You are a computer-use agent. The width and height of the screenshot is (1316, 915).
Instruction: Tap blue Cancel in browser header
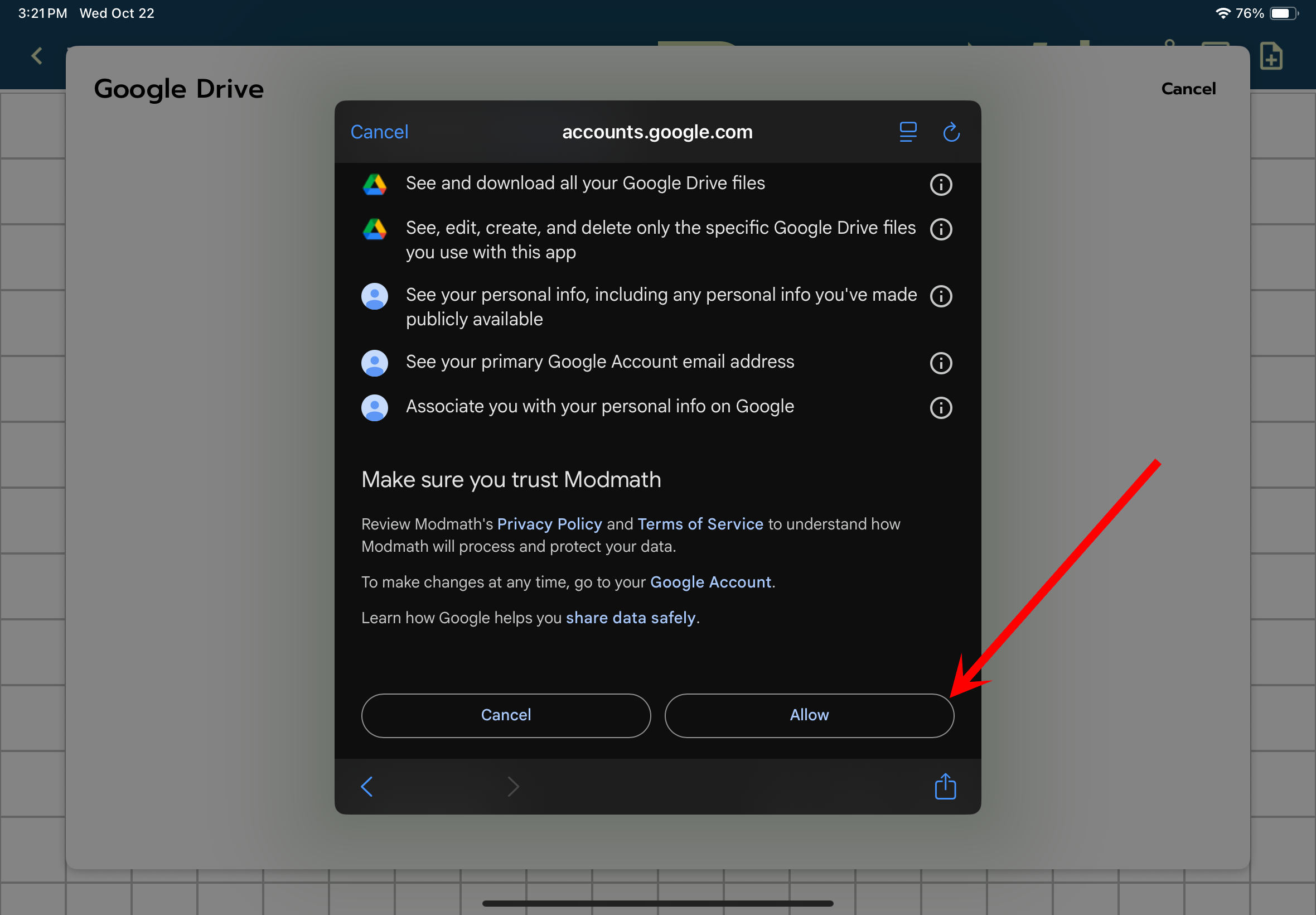pyautogui.click(x=379, y=132)
